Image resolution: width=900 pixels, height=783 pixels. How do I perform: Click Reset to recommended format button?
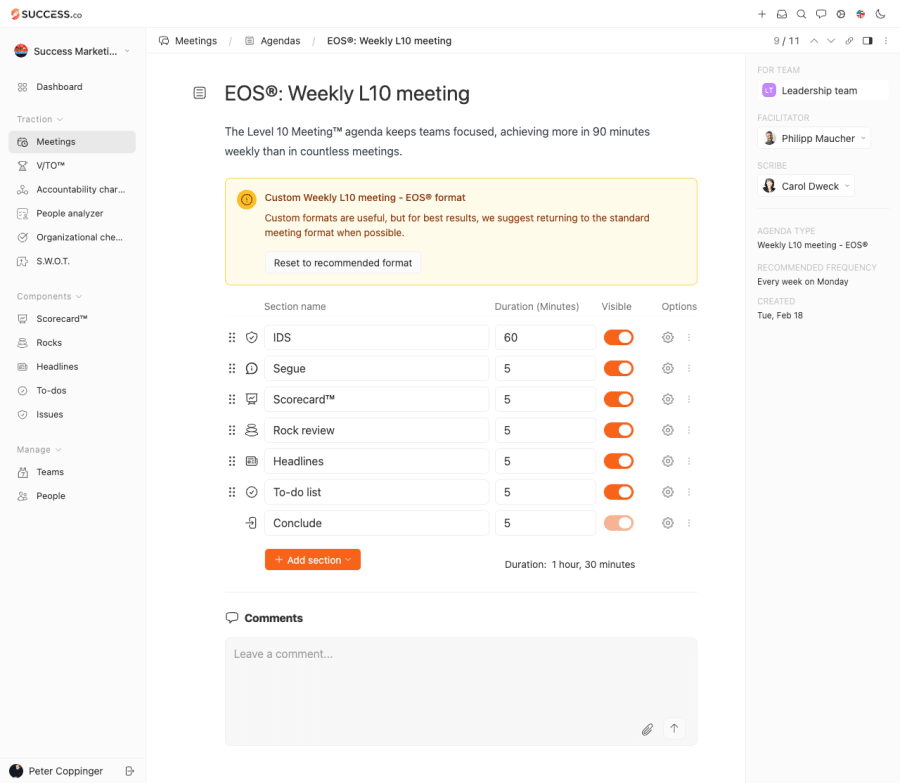(343, 262)
